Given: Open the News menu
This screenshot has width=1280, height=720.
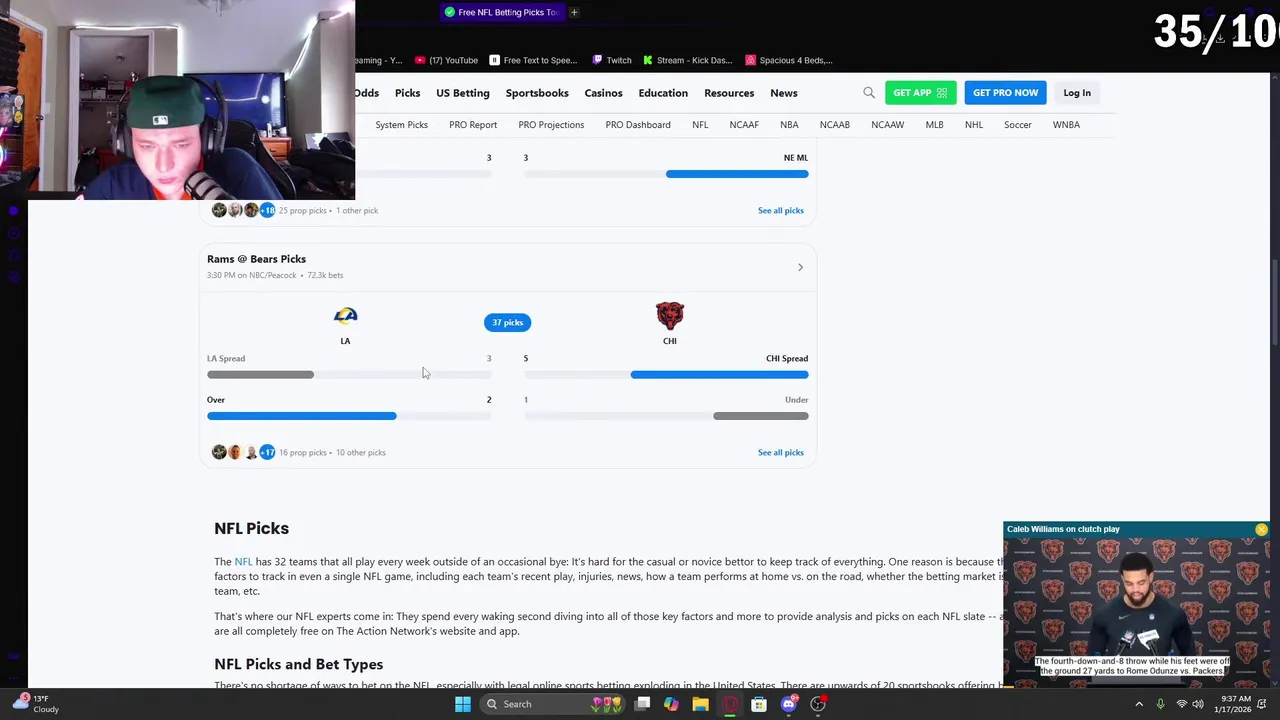Looking at the screenshot, I should click(784, 93).
